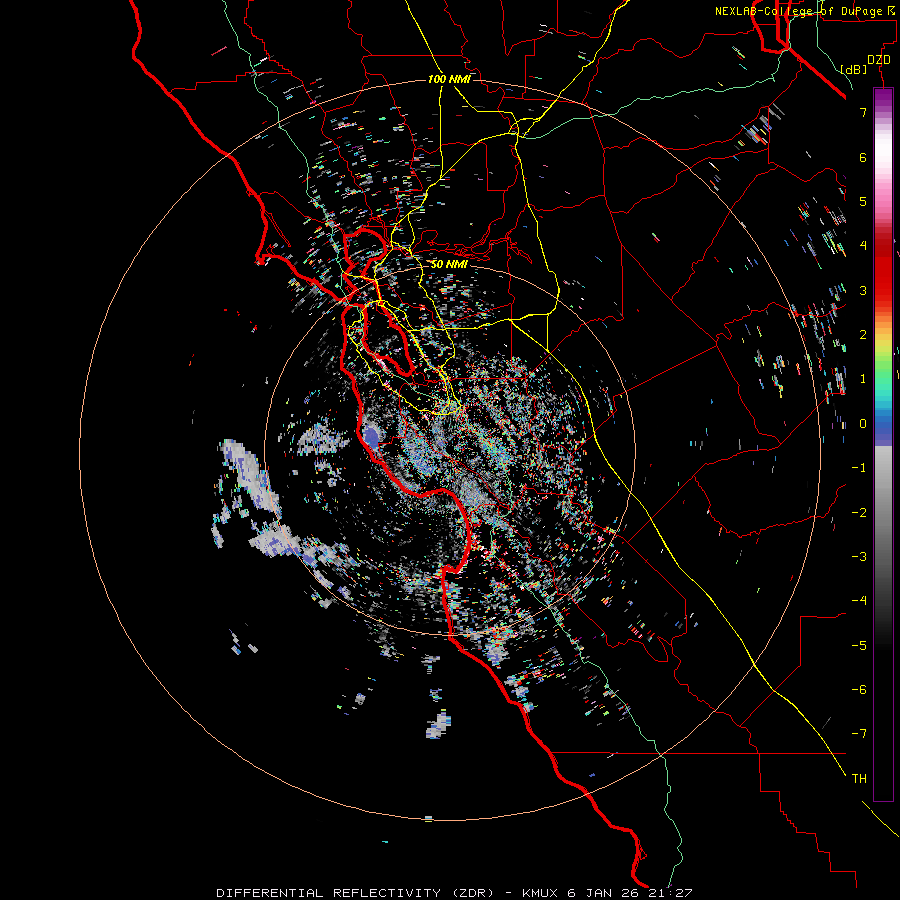Click the KMUX radar site identifier
This screenshot has width=900, height=900.
(x=542, y=893)
